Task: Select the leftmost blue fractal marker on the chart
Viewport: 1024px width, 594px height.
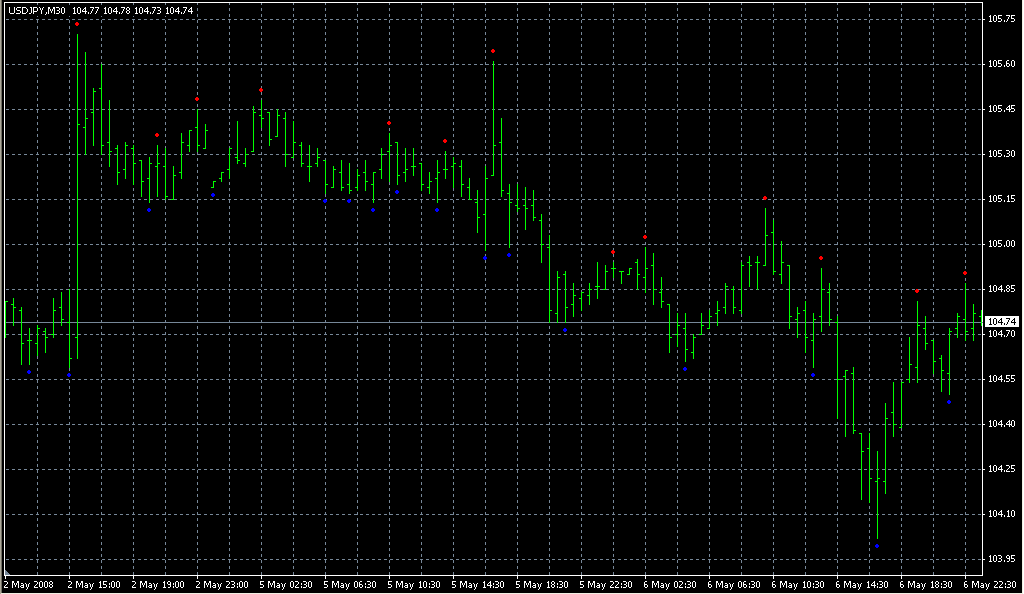Action: 29,372
